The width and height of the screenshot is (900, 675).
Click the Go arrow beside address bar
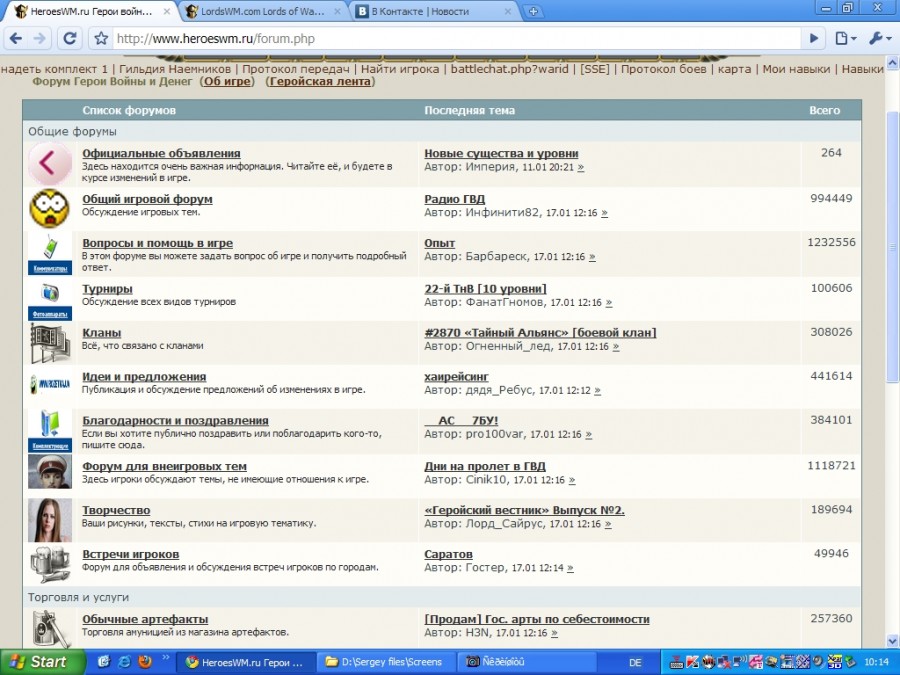click(x=814, y=38)
